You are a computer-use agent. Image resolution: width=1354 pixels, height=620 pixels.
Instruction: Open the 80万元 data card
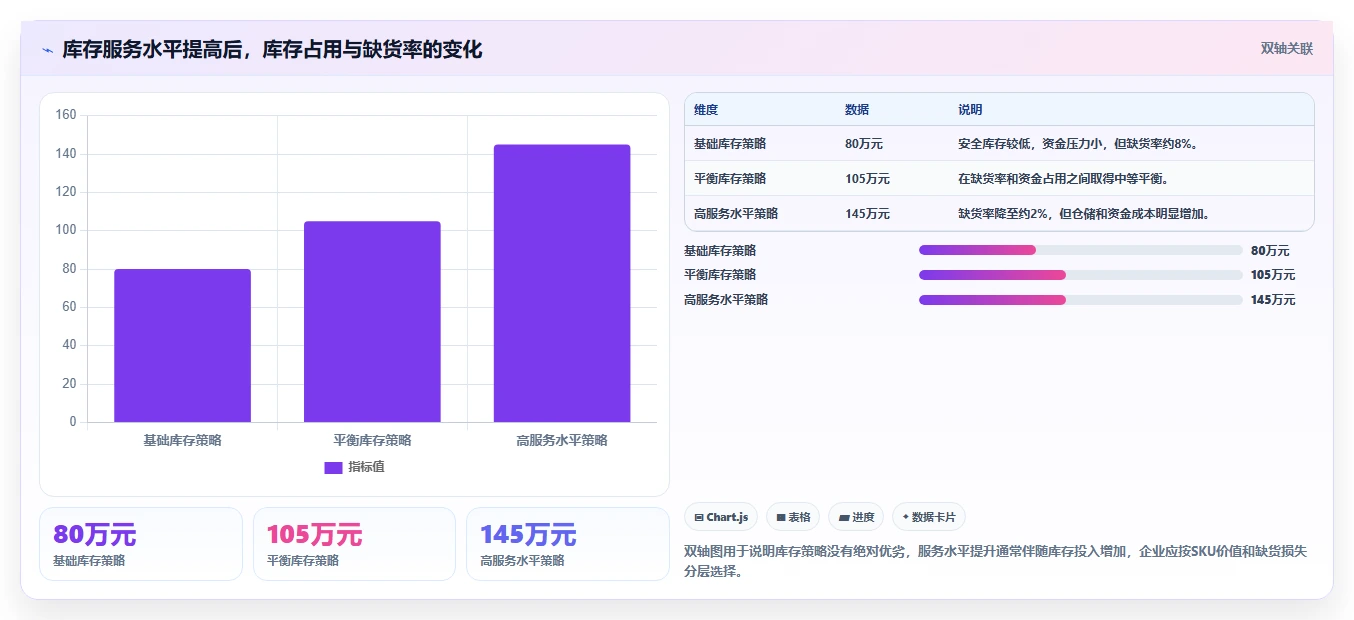[x=141, y=544]
